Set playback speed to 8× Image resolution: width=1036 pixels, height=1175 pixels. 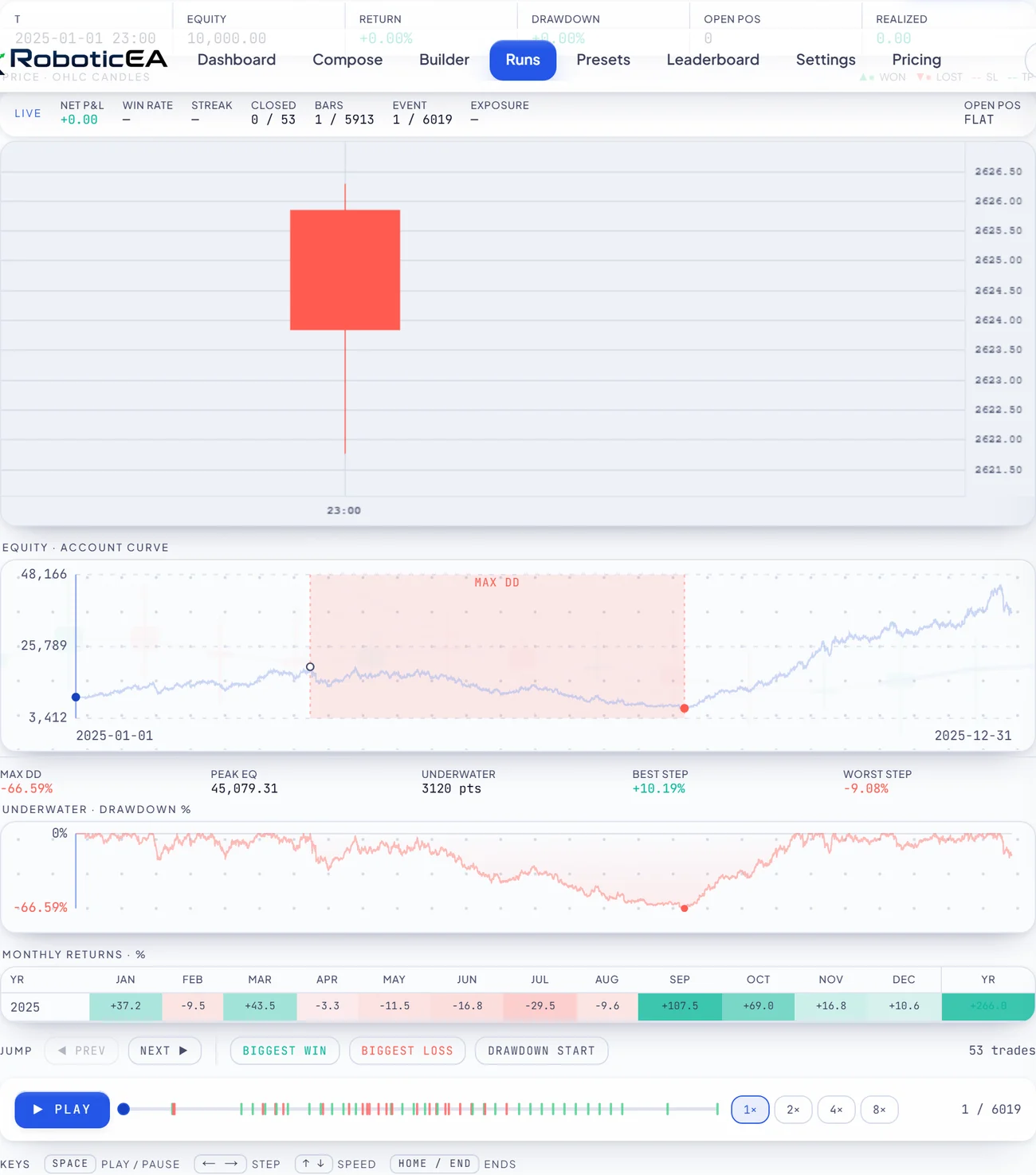879,1110
